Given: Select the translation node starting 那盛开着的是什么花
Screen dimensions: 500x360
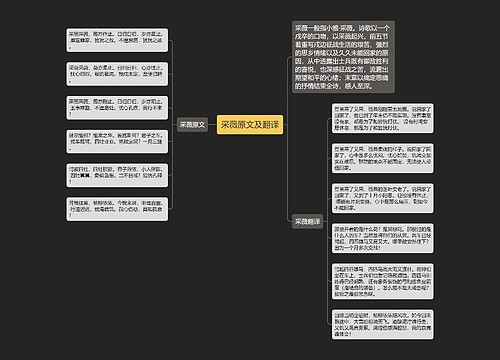Looking at the screenshot, I should (x=383, y=238).
